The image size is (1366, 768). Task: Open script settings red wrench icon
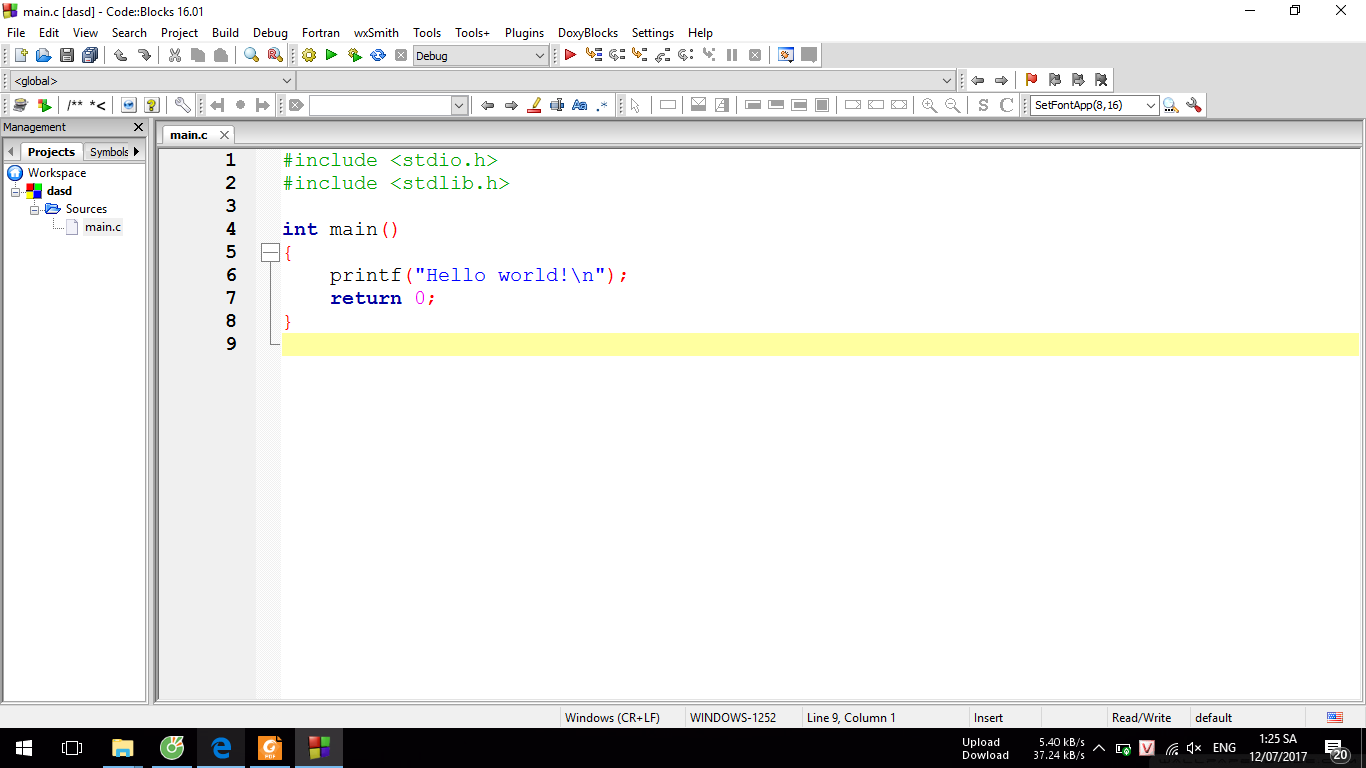[x=1193, y=105]
